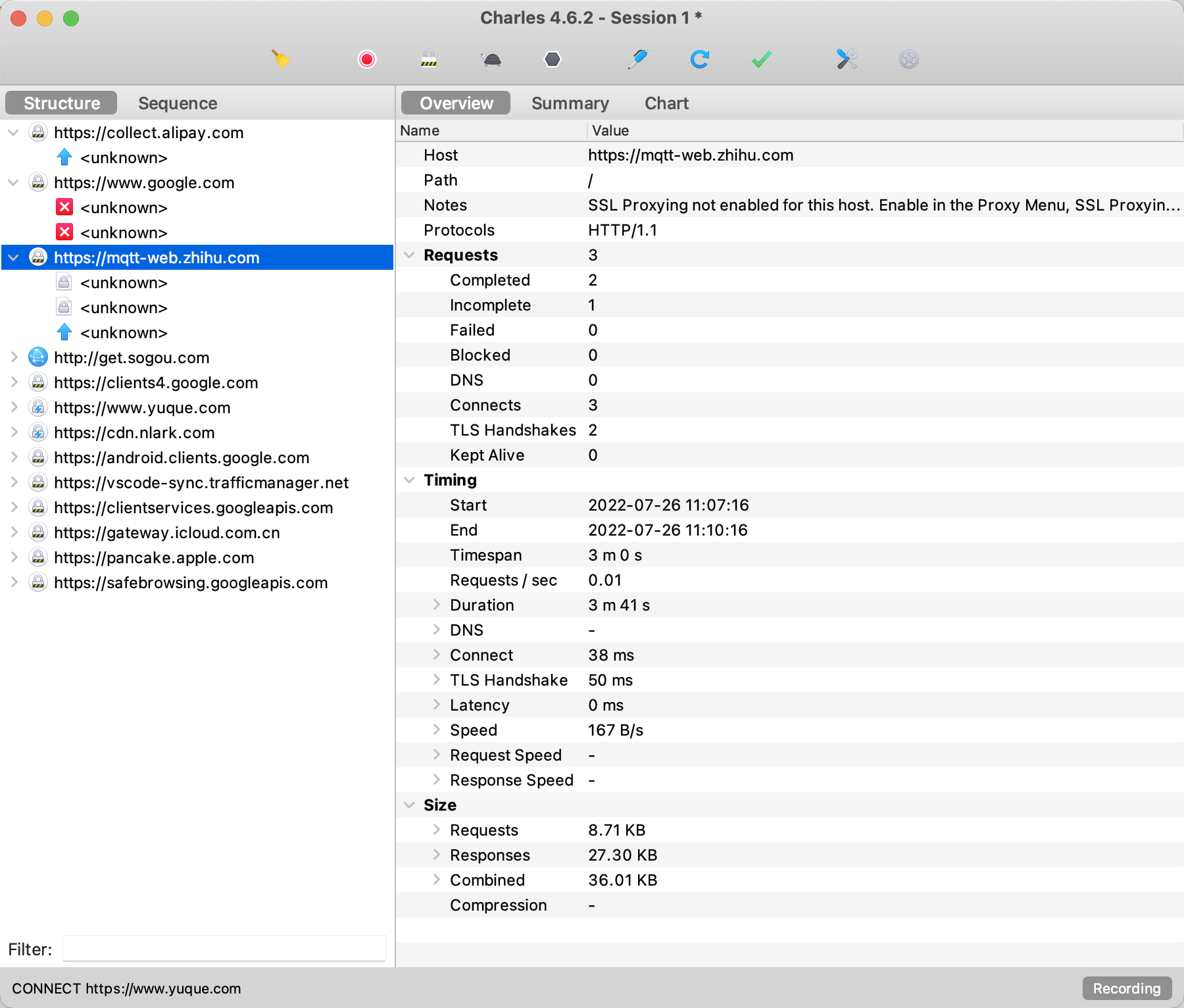Expand the clients4.google.com host node
1184x1008 pixels.
point(13,383)
